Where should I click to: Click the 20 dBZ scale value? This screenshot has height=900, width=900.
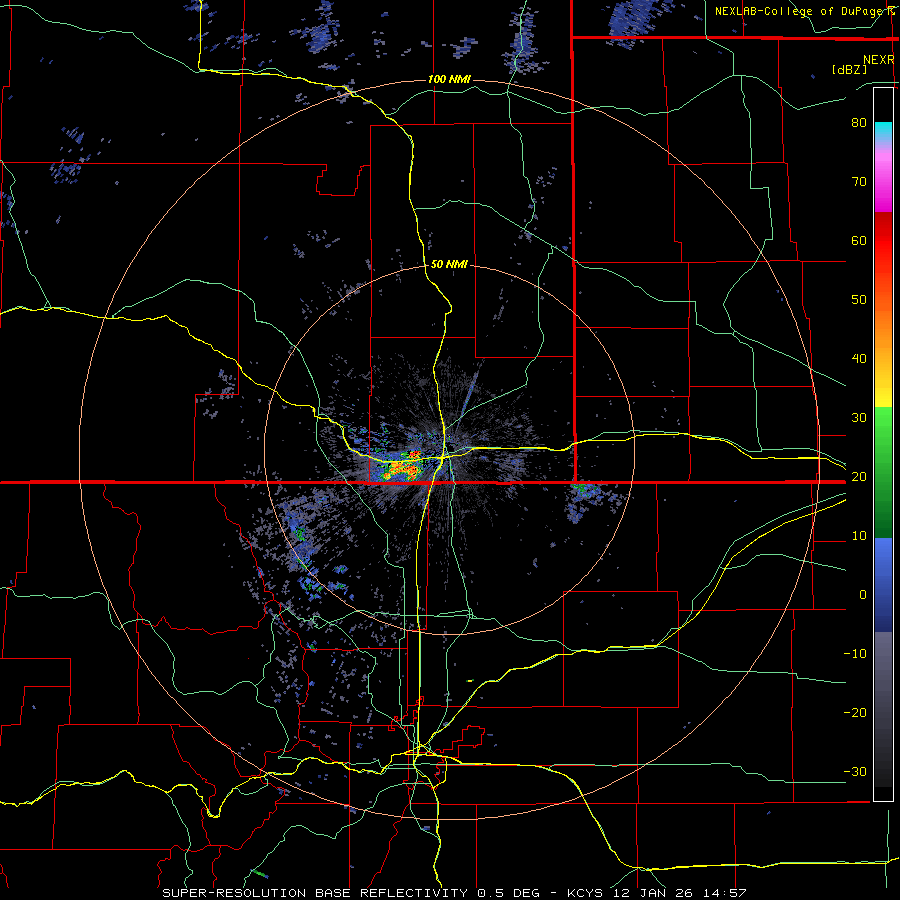[859, 477]
